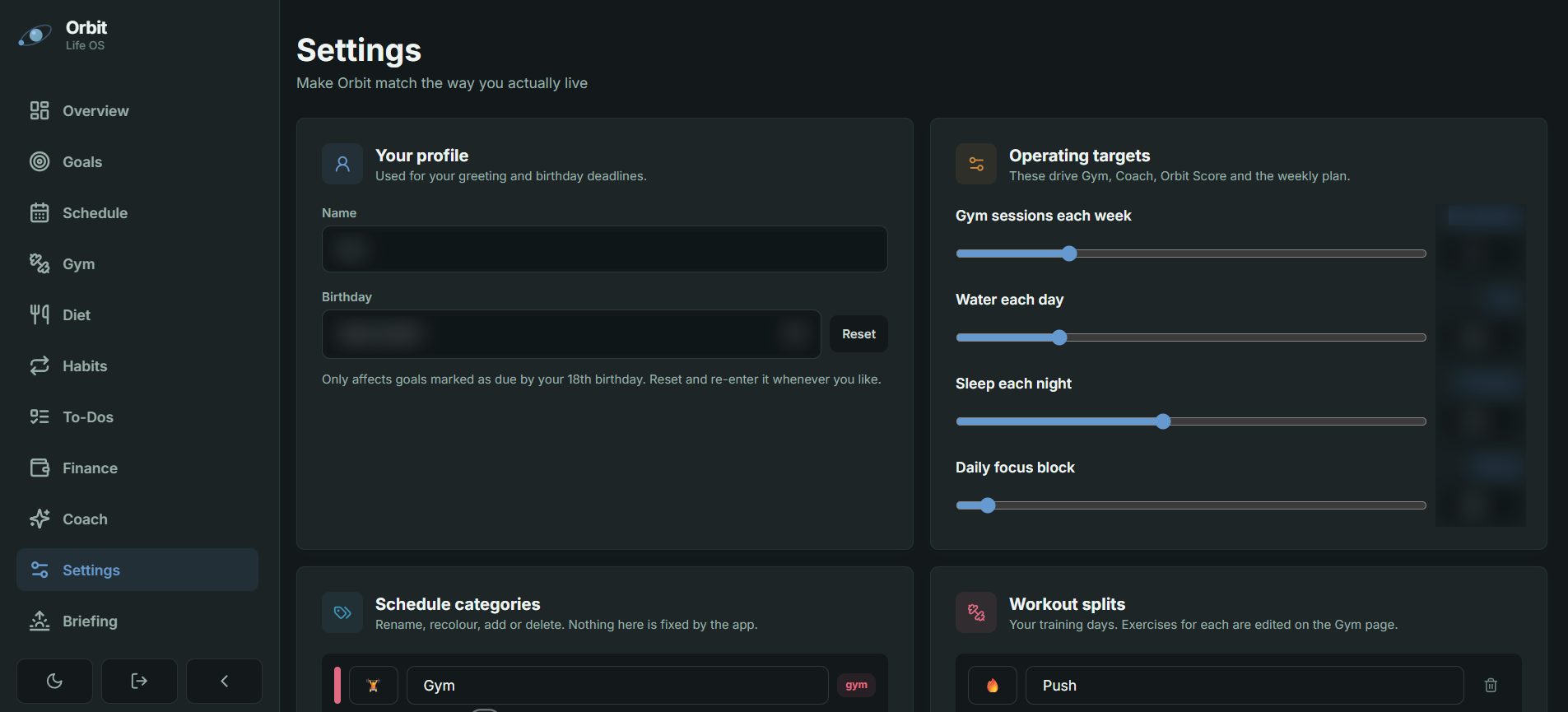Click the Sleep each night slider
This screenshot has width=1568, height=712.
[1190, 421]
